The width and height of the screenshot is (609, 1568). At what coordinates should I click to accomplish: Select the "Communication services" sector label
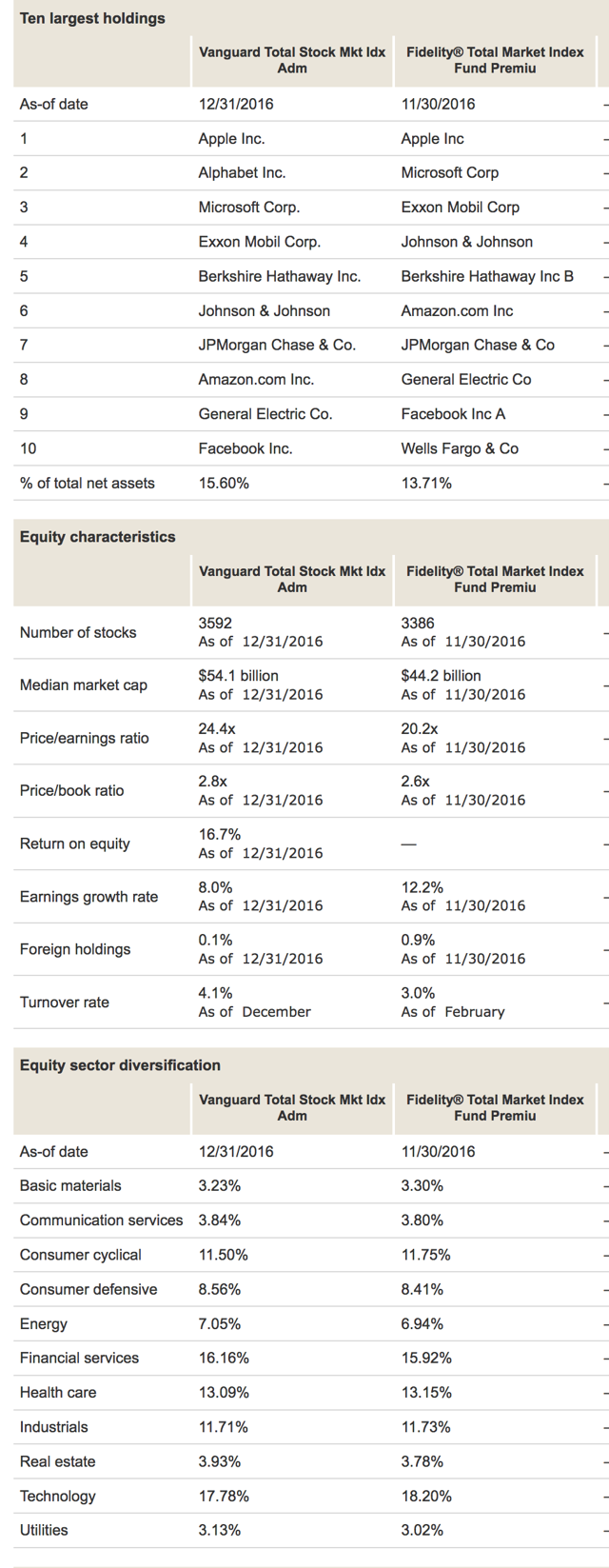click(102, 1221)
